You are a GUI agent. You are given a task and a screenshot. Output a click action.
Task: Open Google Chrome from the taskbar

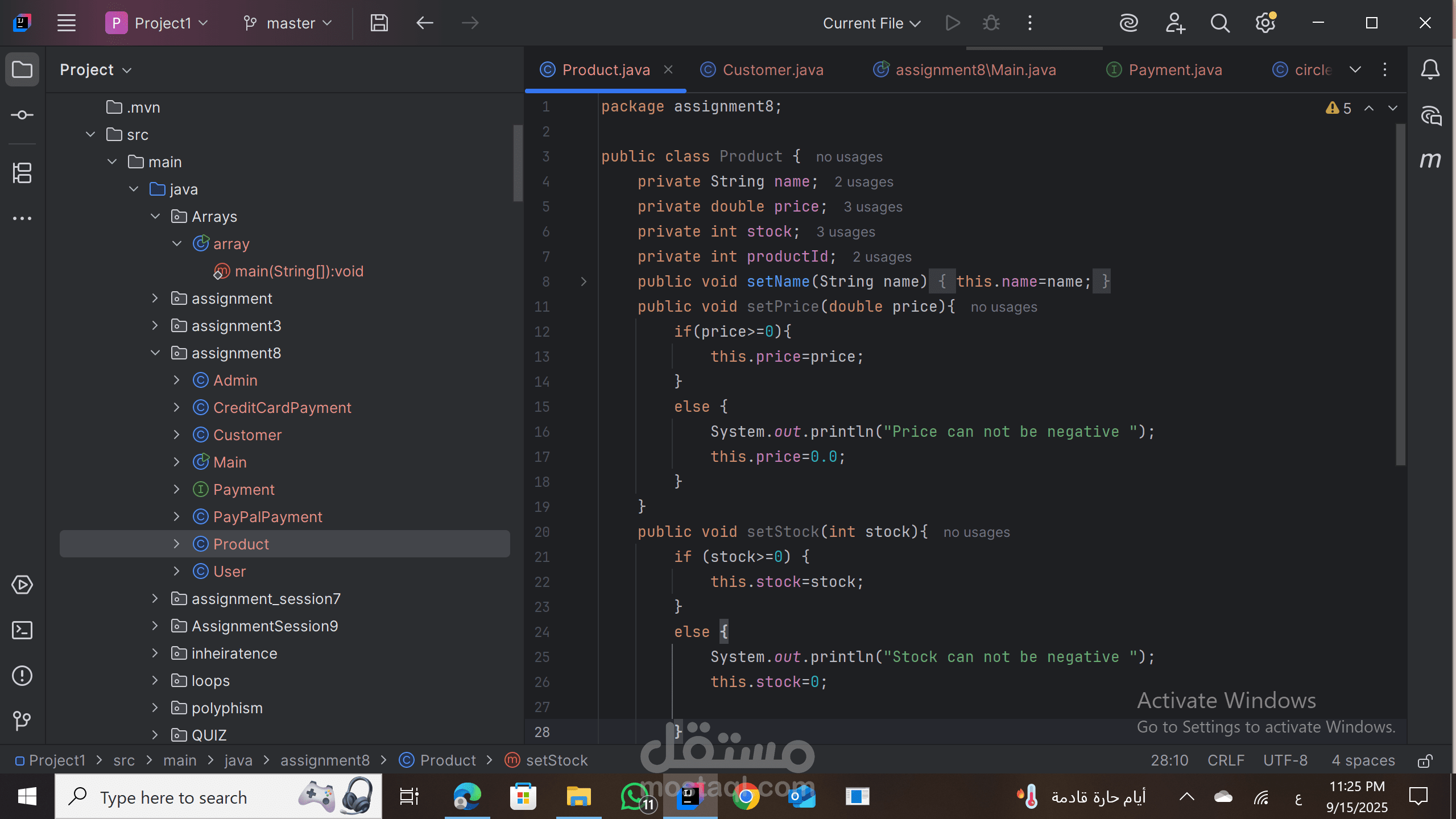click(746, 797)
